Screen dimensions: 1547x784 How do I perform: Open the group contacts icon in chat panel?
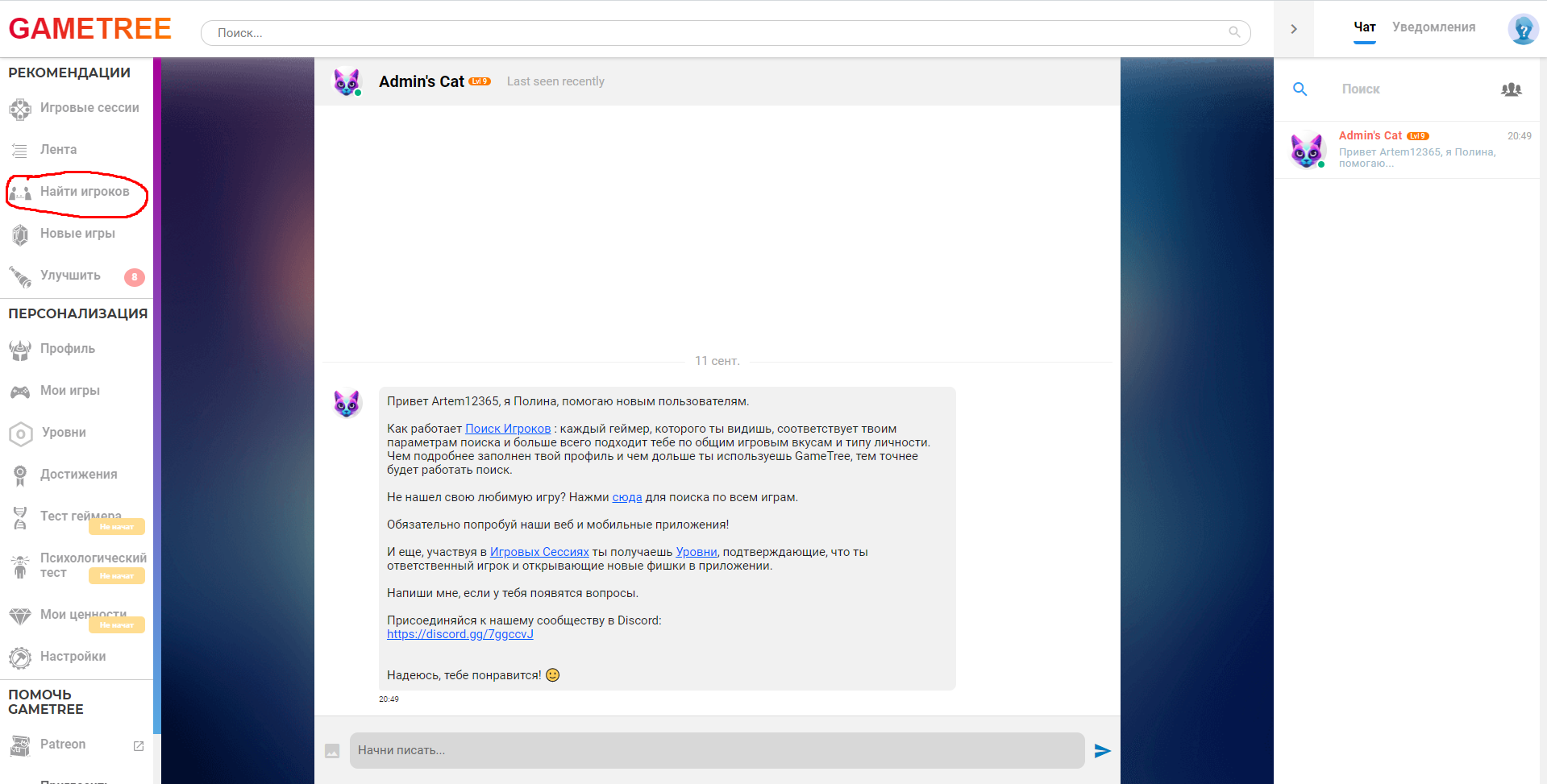pyautogui.click(x=1511, y=89)
